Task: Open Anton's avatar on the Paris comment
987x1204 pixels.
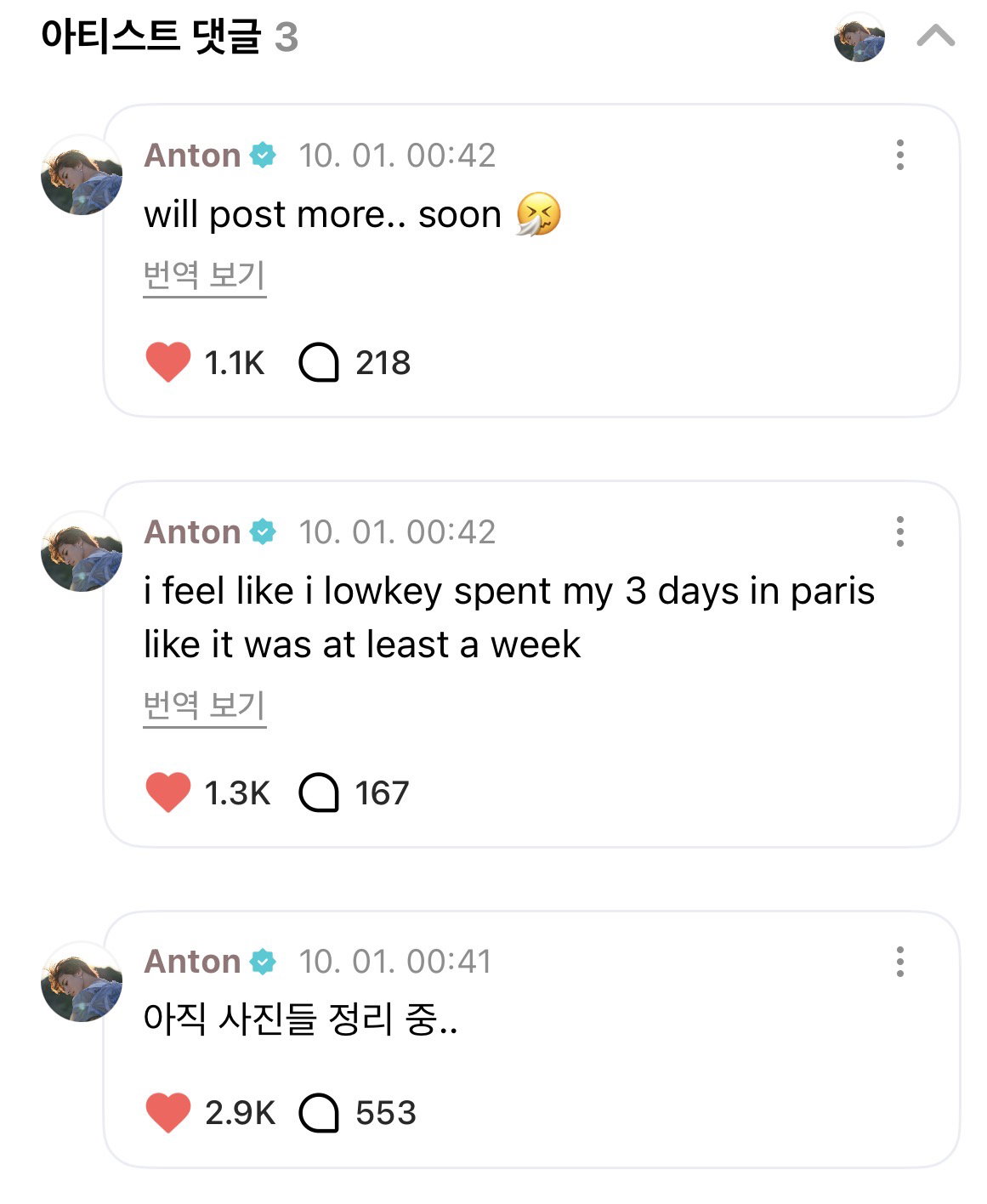Action: (x=82, y=552)
